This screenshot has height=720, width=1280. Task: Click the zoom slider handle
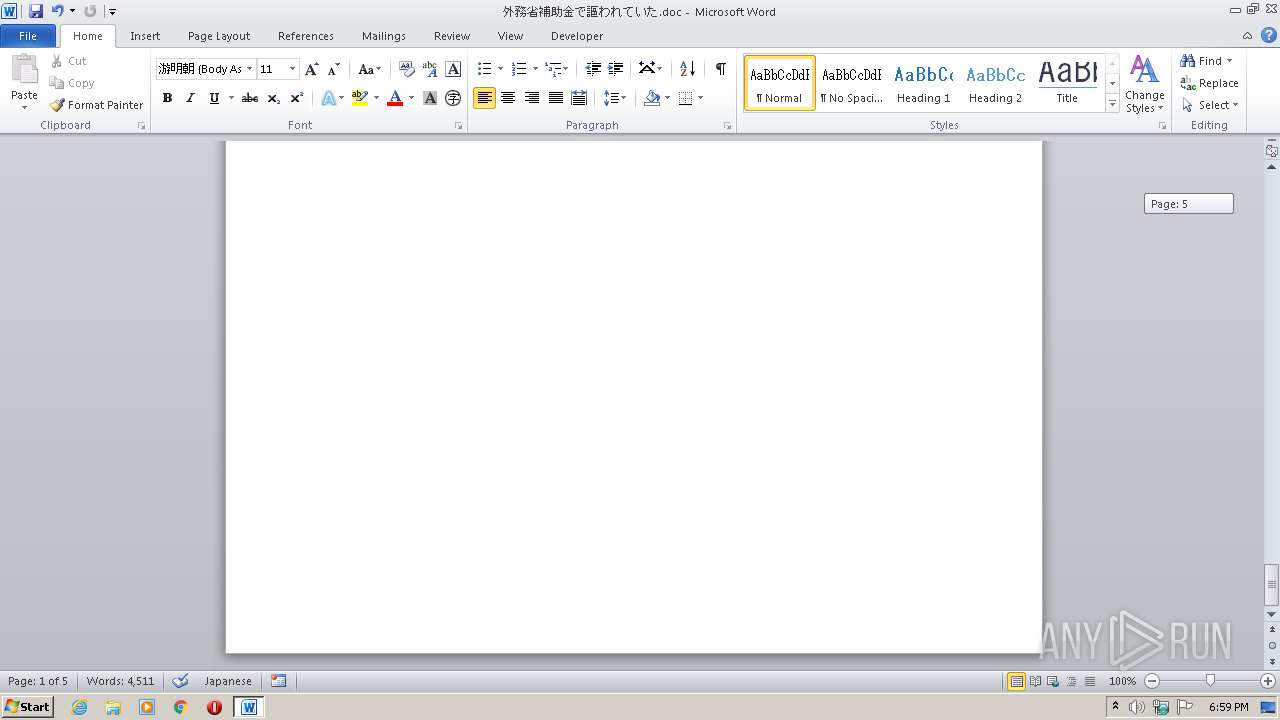(1210, 681)
